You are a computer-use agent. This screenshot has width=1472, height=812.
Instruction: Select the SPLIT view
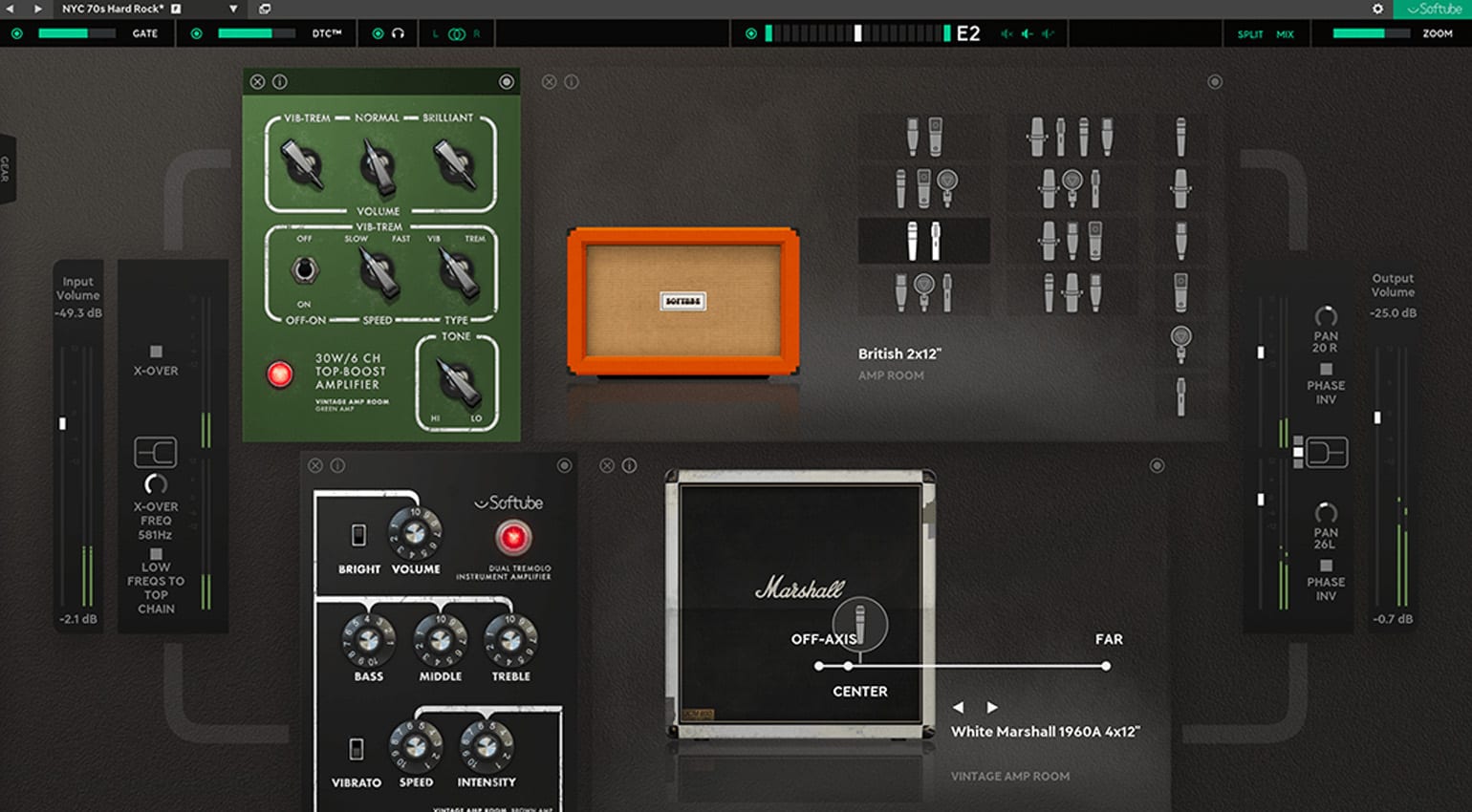(1252, 33)
